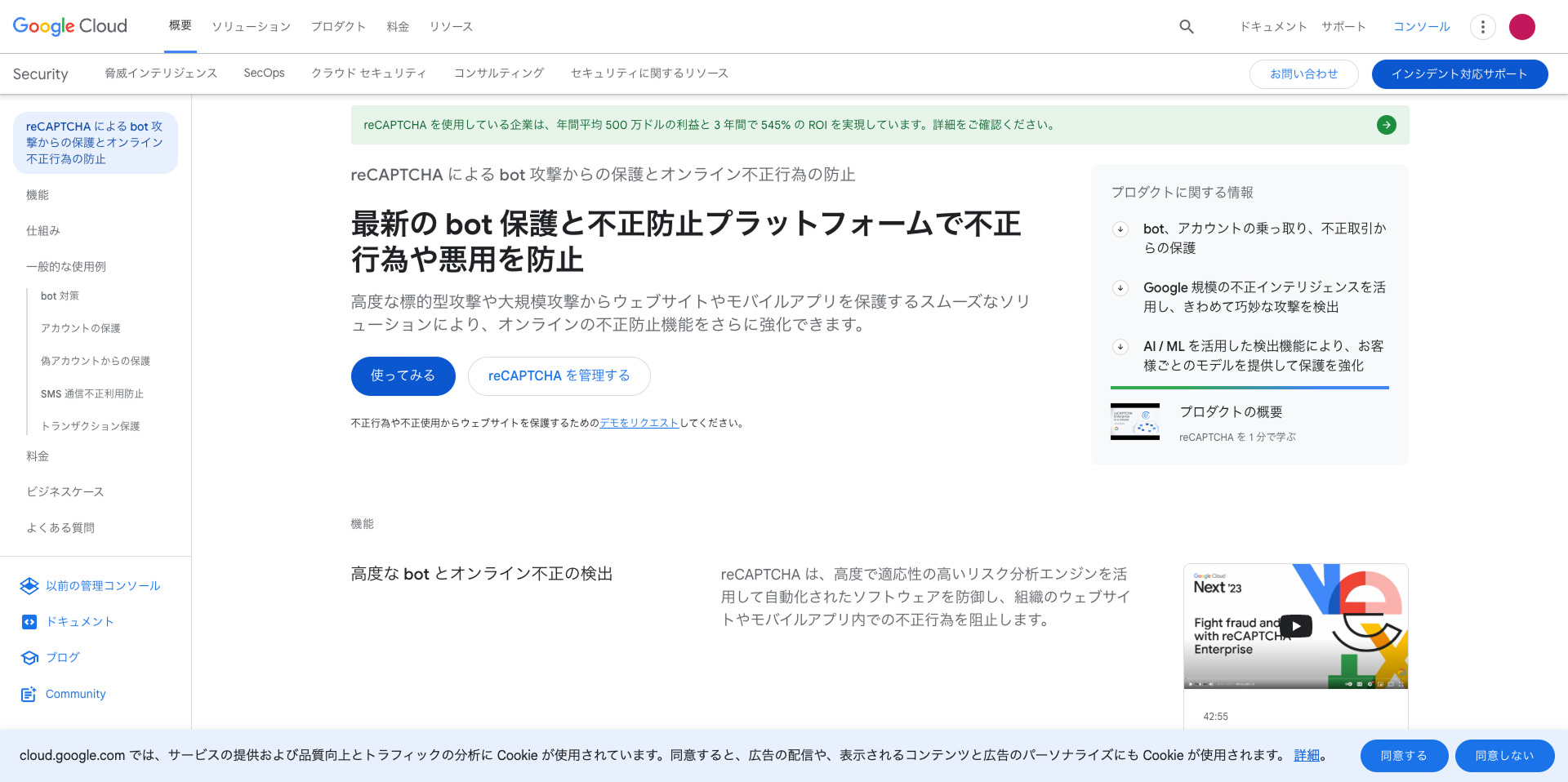
Task: Jump to 料金 in the sidebar
Action: (x=38, y=456)
